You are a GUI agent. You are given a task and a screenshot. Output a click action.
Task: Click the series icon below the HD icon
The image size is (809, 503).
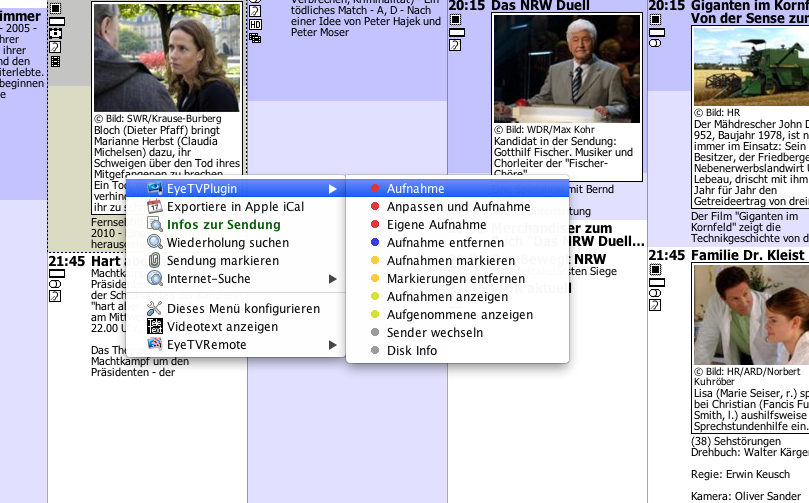pos(255,38)
